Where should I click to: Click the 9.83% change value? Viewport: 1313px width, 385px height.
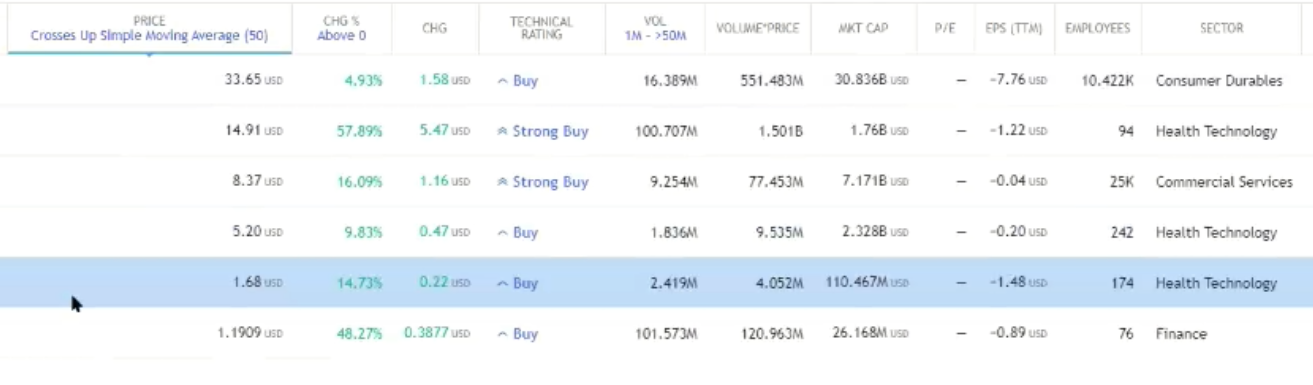[x=363, y=232]
